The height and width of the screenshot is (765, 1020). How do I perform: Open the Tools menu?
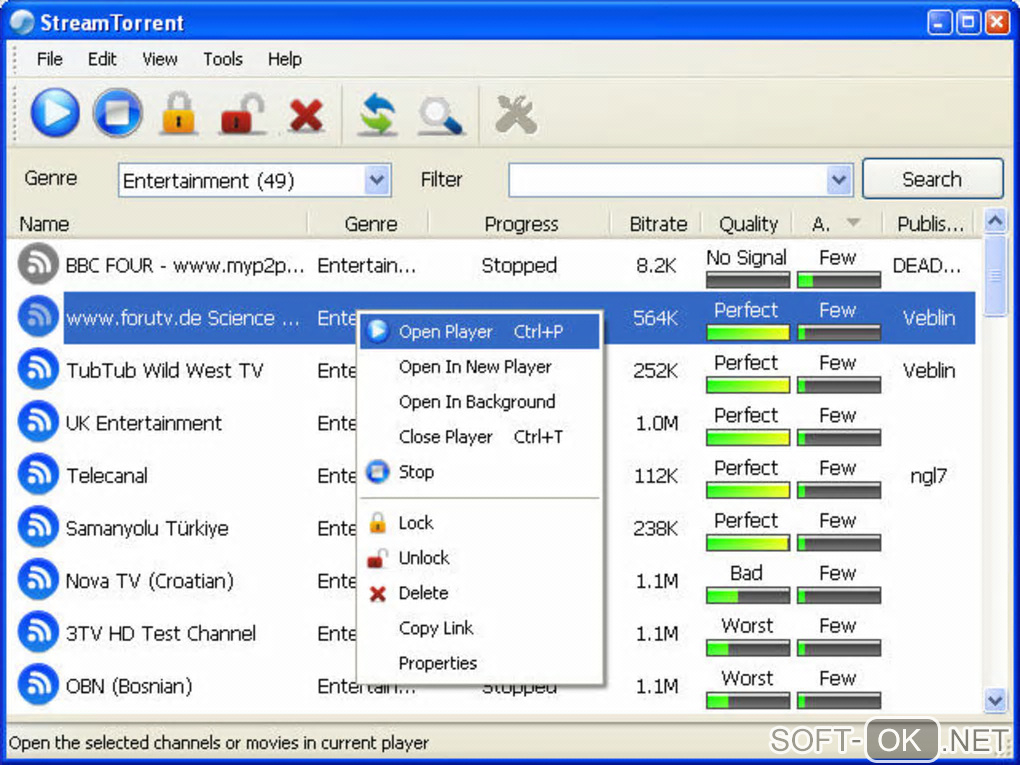[x=222, y=59]
